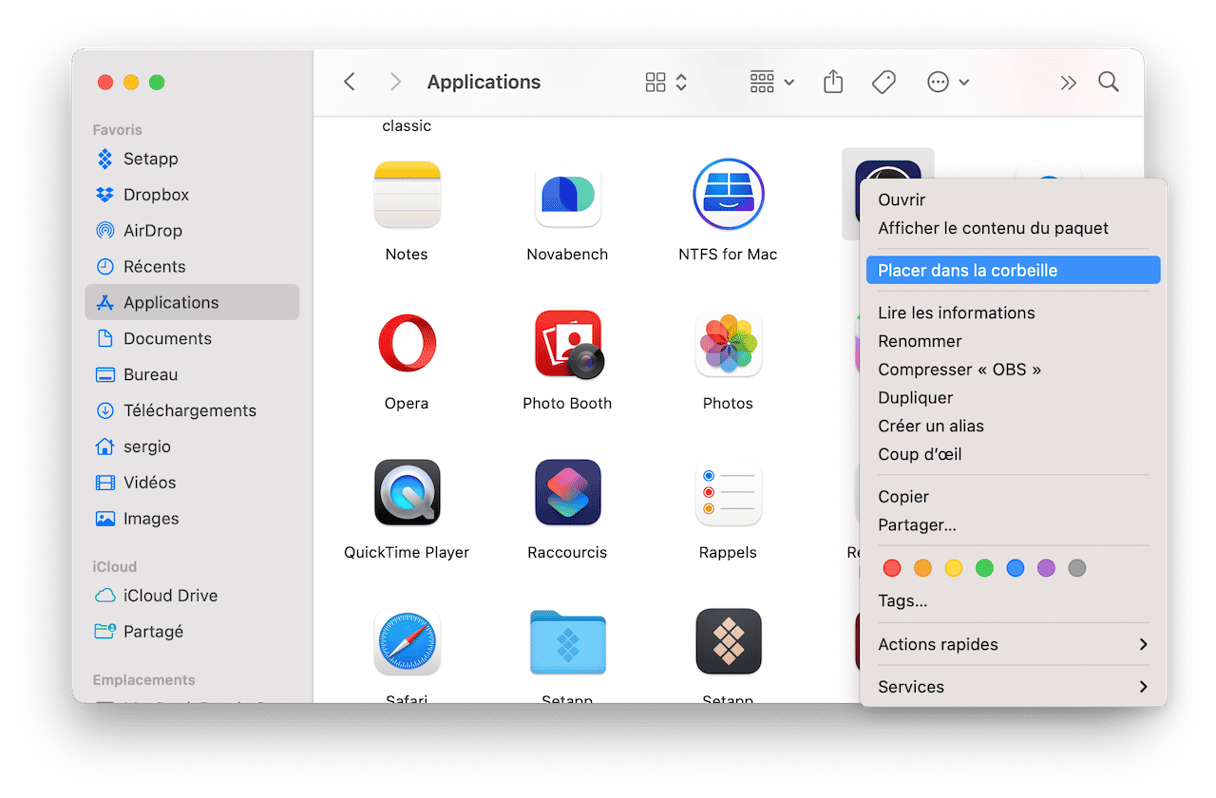Expand the Actions rapides submenu
This screenshot has height=798, width=1216.
tap(1011, 645)
